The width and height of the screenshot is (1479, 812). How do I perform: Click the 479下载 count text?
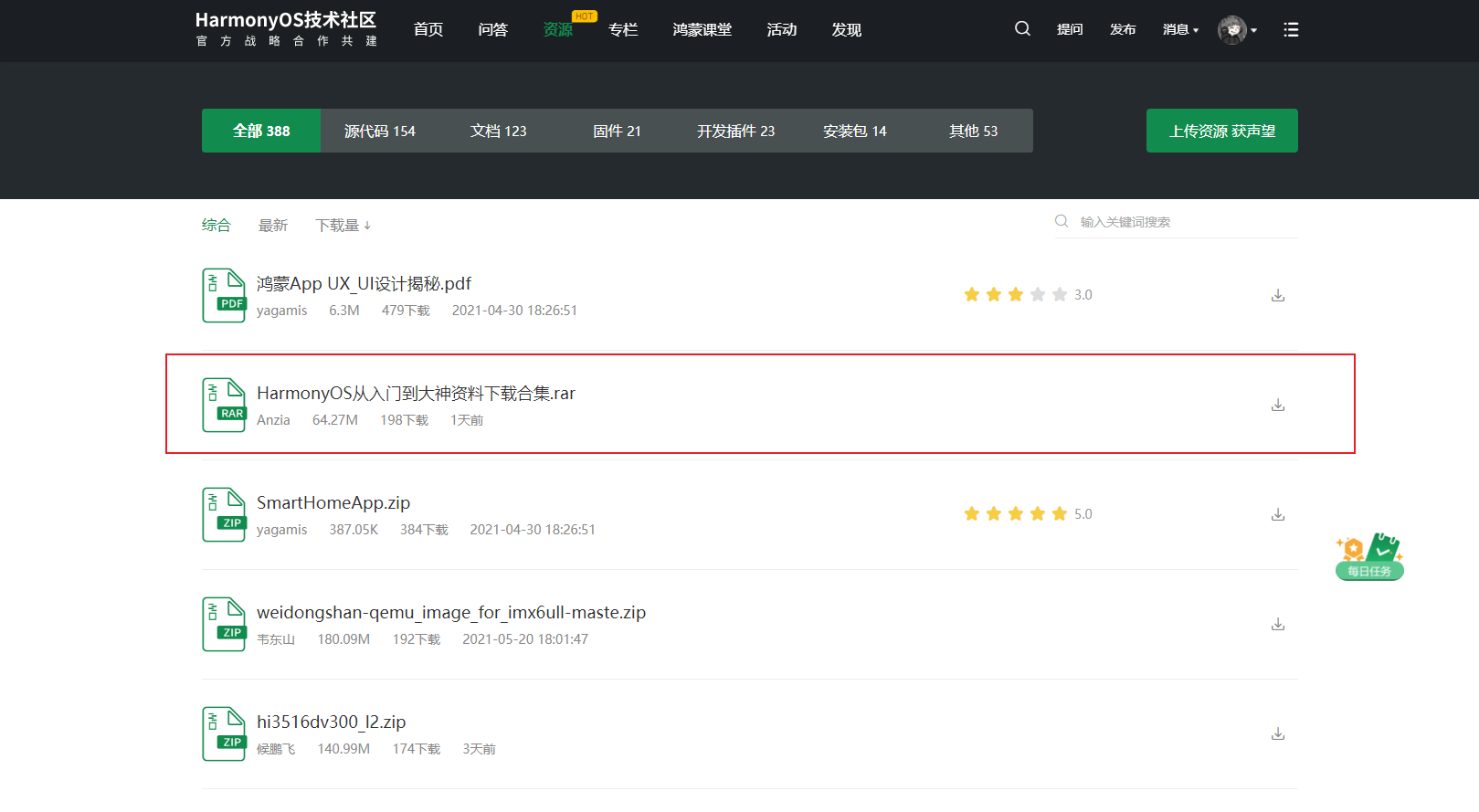click(406, 311)
